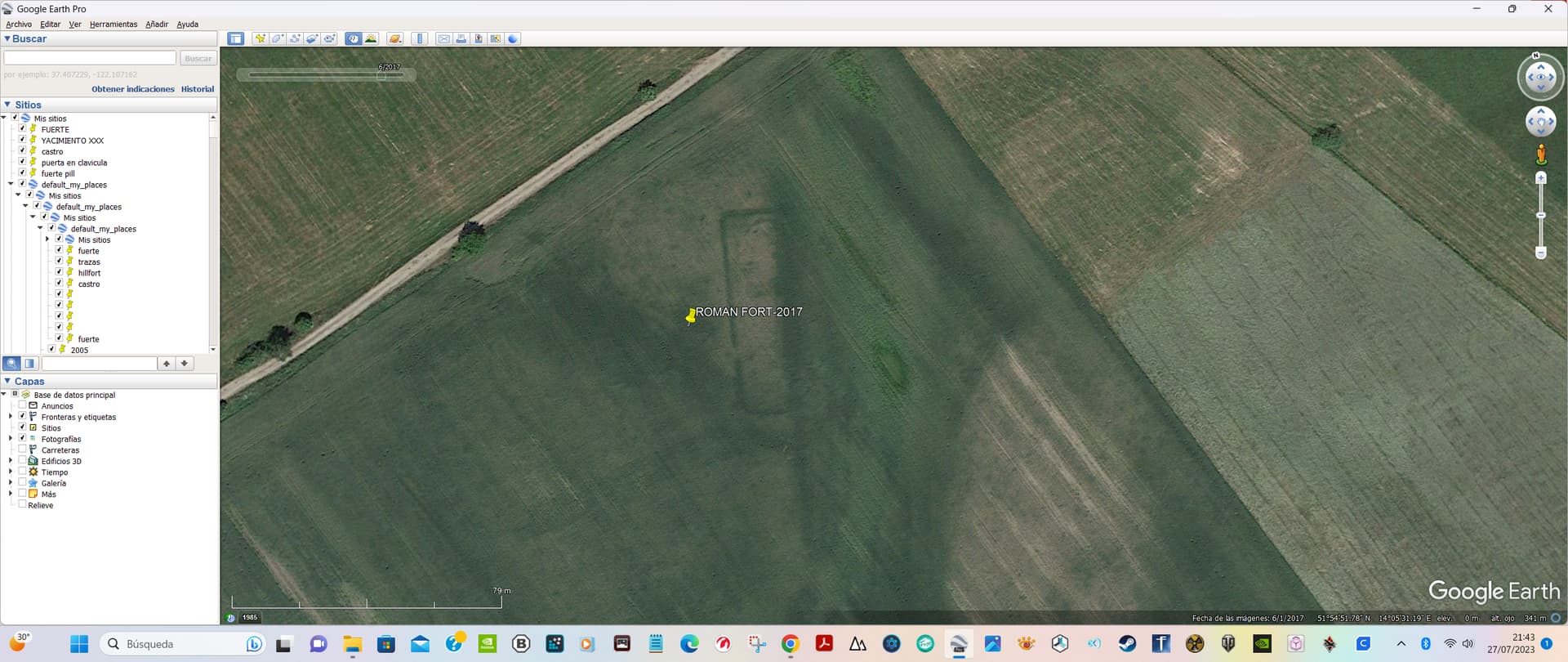Open the planet switcher icon

395,38
